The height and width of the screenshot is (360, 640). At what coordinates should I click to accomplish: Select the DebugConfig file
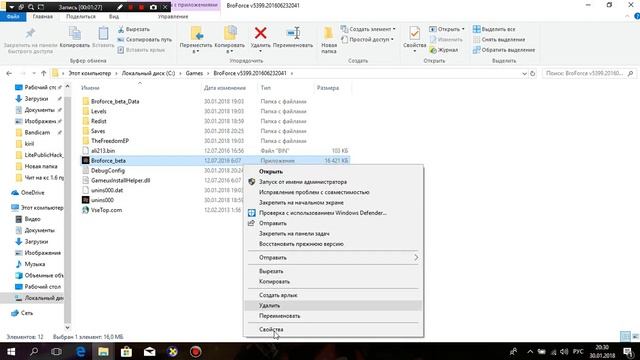click(108, 171)
